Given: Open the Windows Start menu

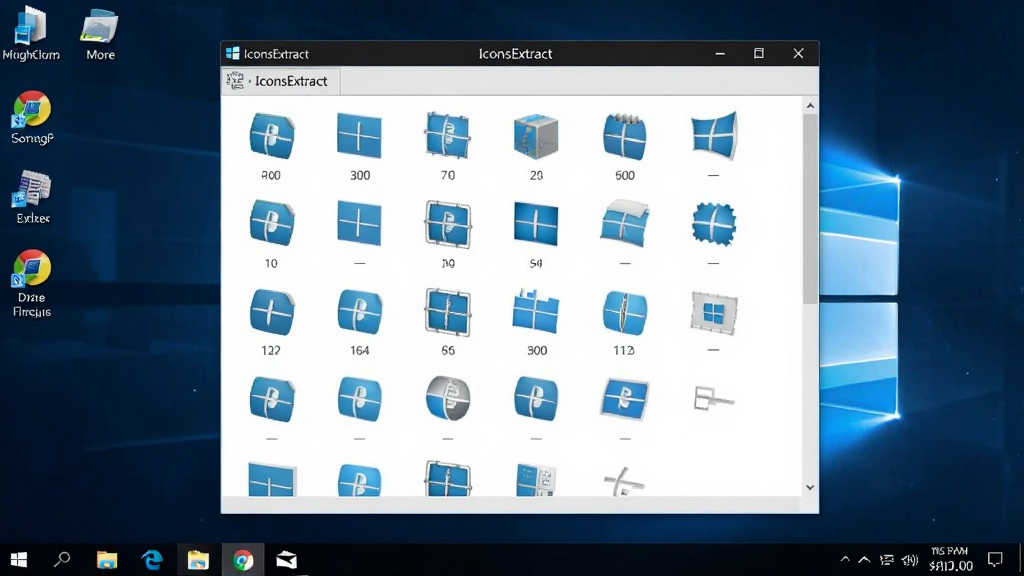Looking at the screenshot, I should 19,560.
